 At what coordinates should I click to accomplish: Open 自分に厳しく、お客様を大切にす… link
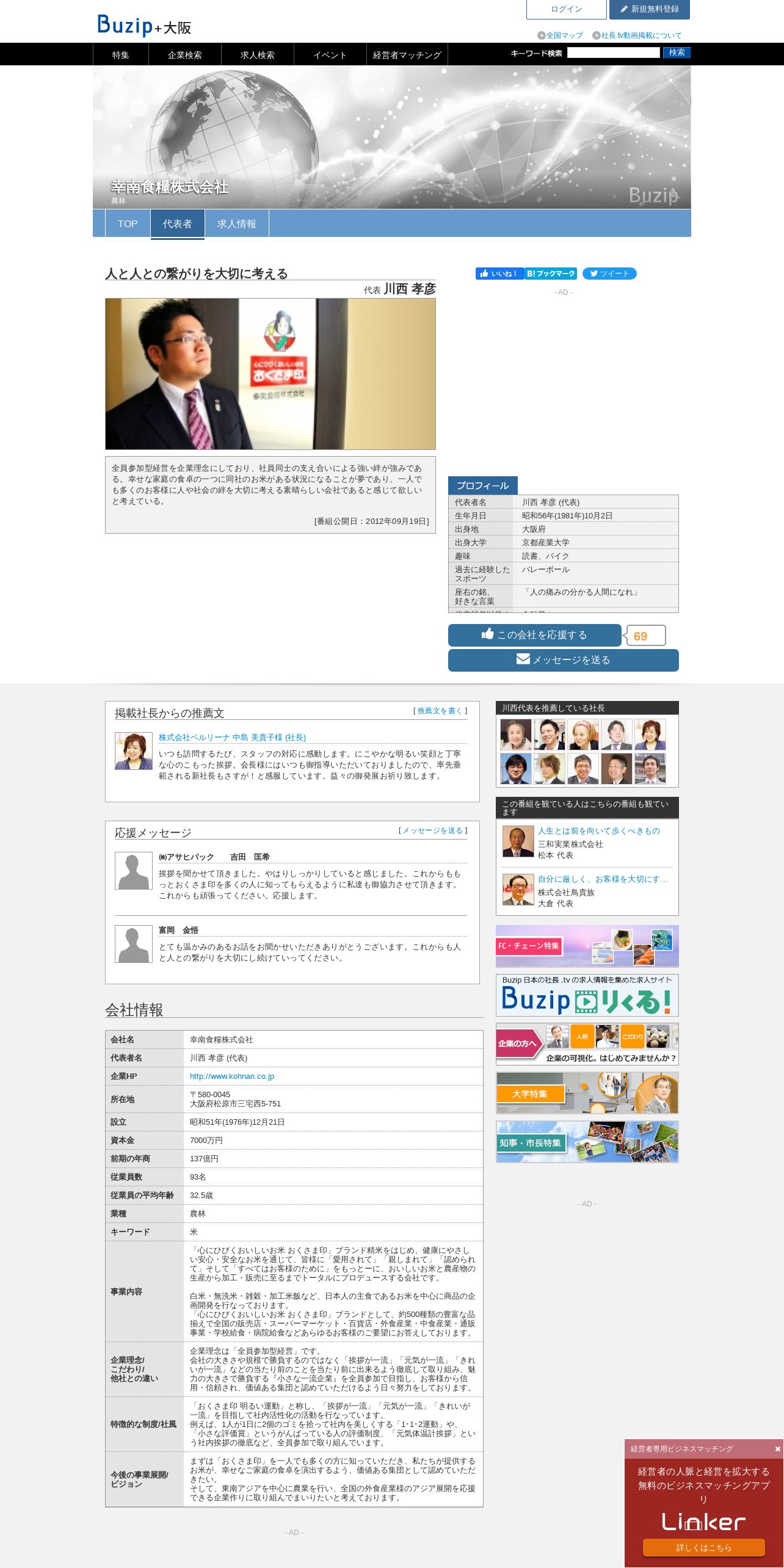(x=603, y=879)
